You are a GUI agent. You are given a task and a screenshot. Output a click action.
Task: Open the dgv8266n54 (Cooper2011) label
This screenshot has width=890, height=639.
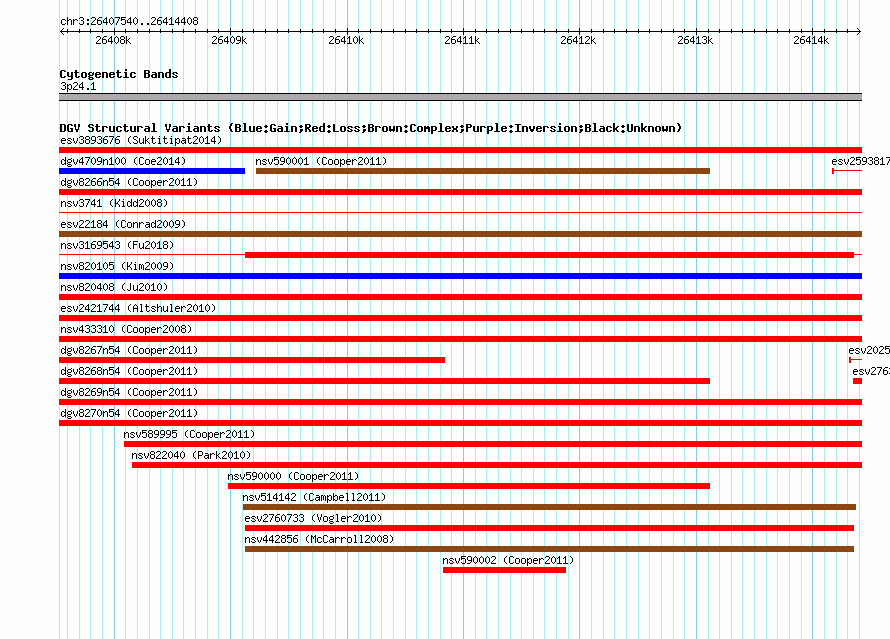click(129, 182)
